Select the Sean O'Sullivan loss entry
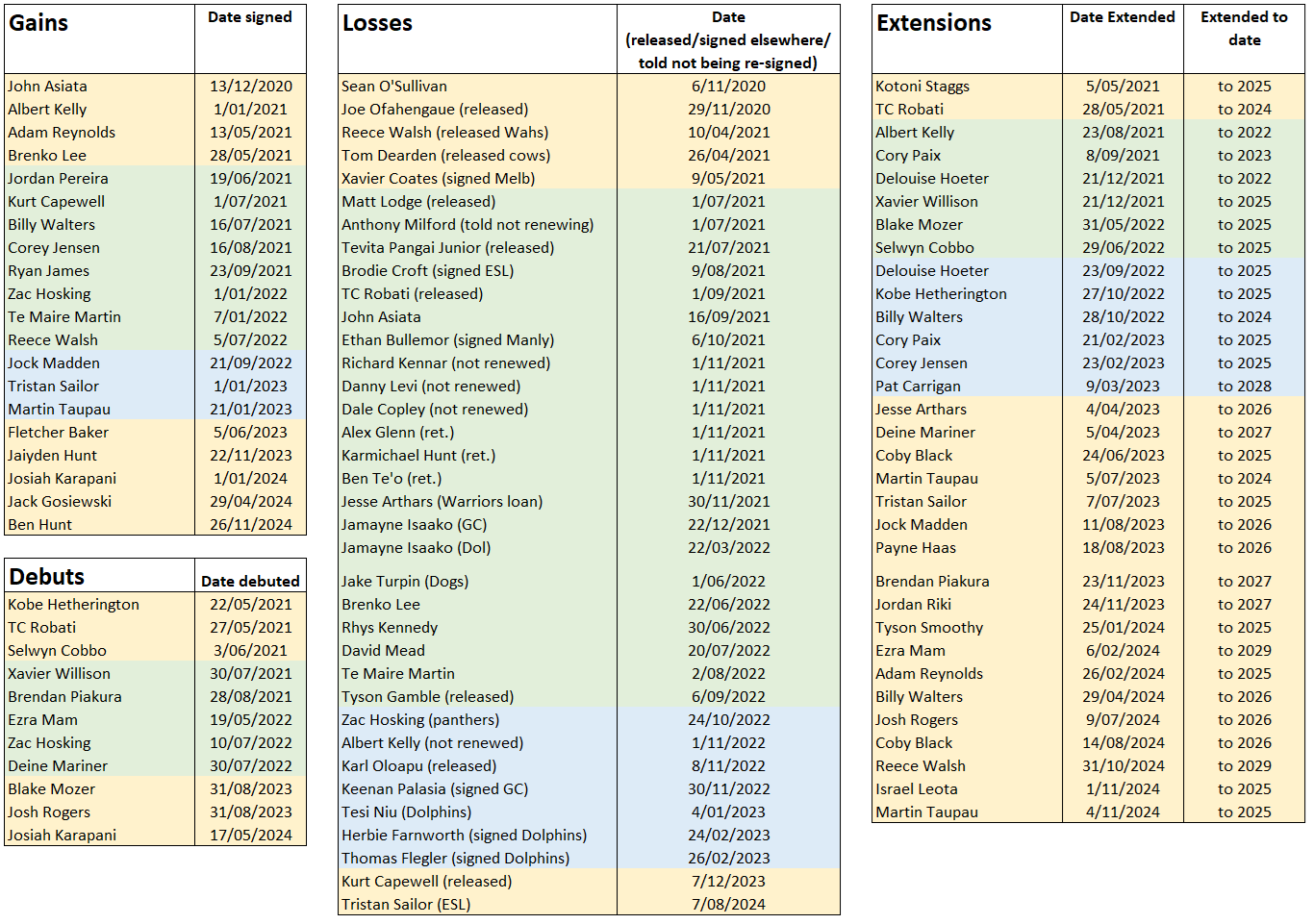Image resolution: width=1314 pixels, height=924 pixels. pos(478,86)
